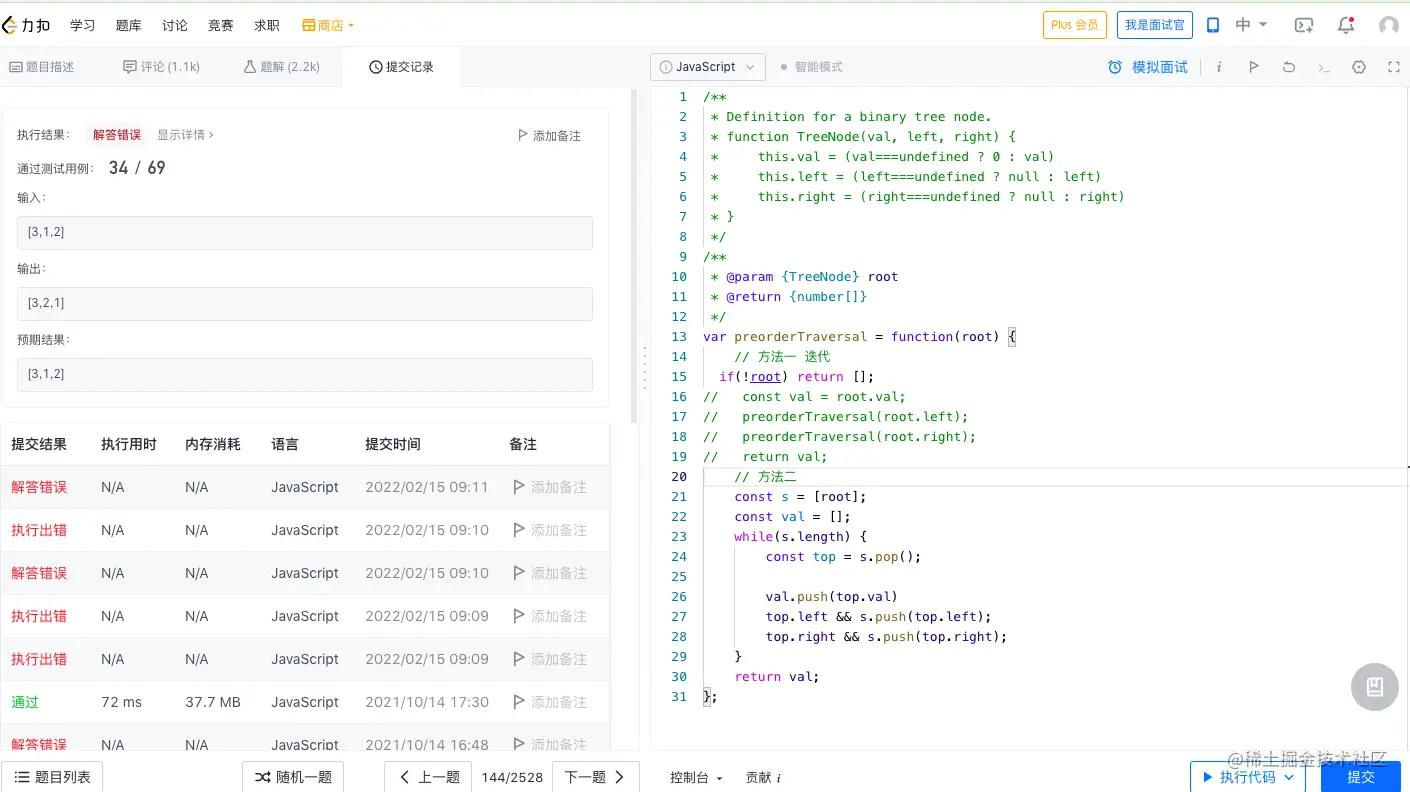This screenshot has width=1410, height=792.
Task: Go to previous problem 上一题
Action: pyautogui.click(x=429, y=777)
